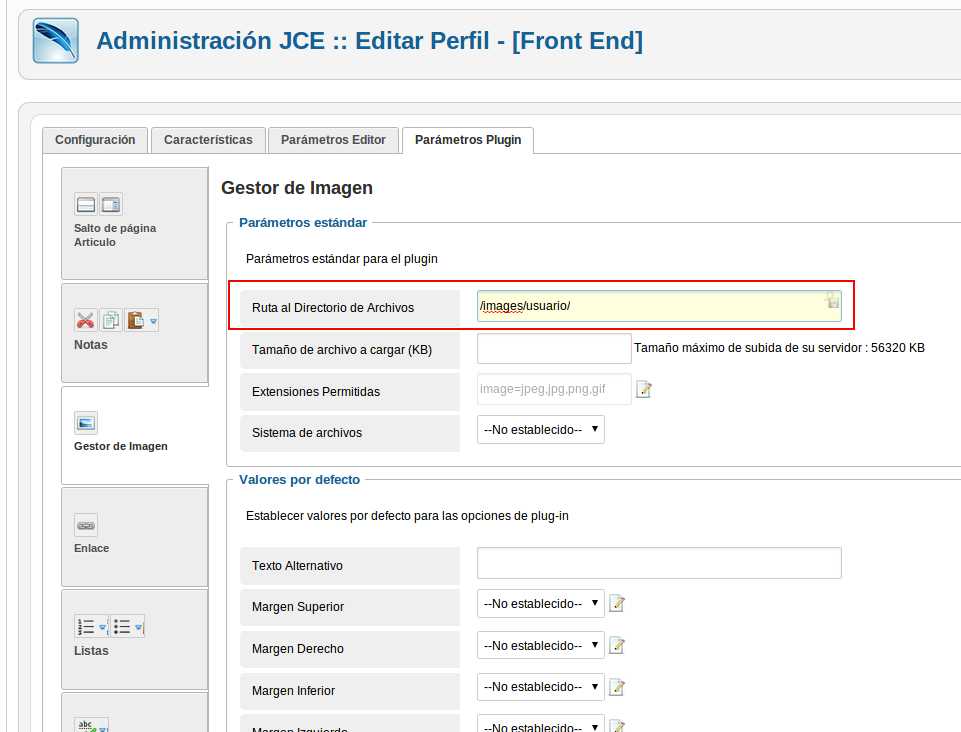This screenshot has height=732, width=961.
Task: Click the page break icon in Salto de página
Action: coord(86,204)
